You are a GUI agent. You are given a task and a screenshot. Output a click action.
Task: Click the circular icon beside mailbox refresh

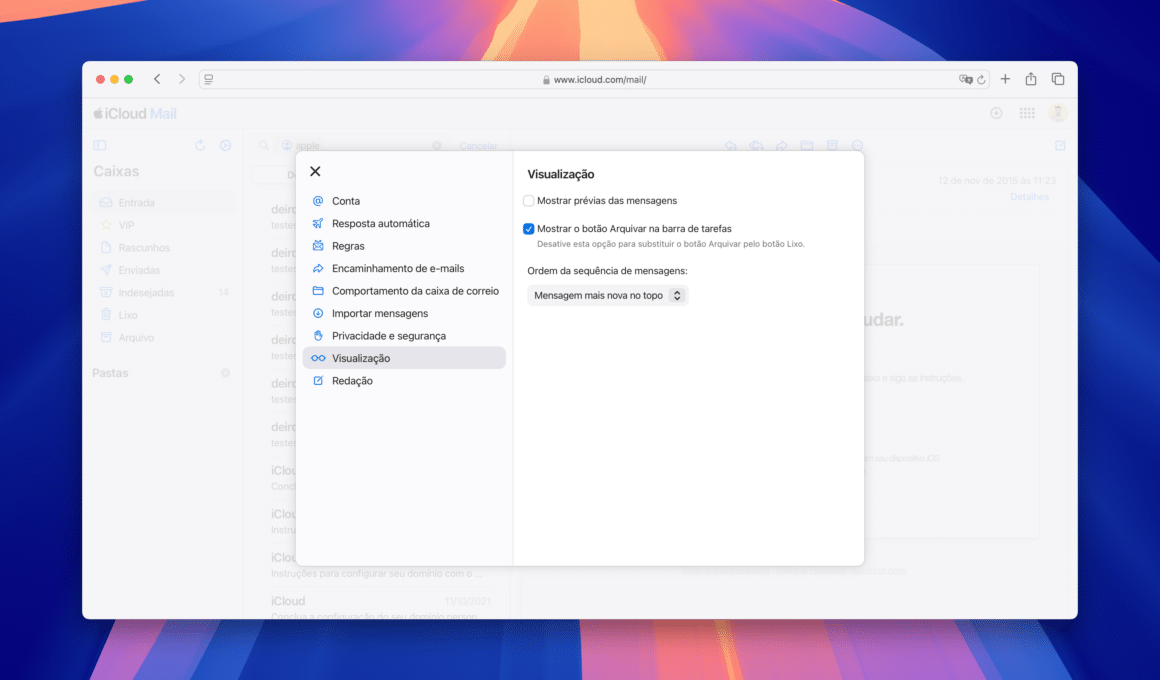(x=226, y=146)
